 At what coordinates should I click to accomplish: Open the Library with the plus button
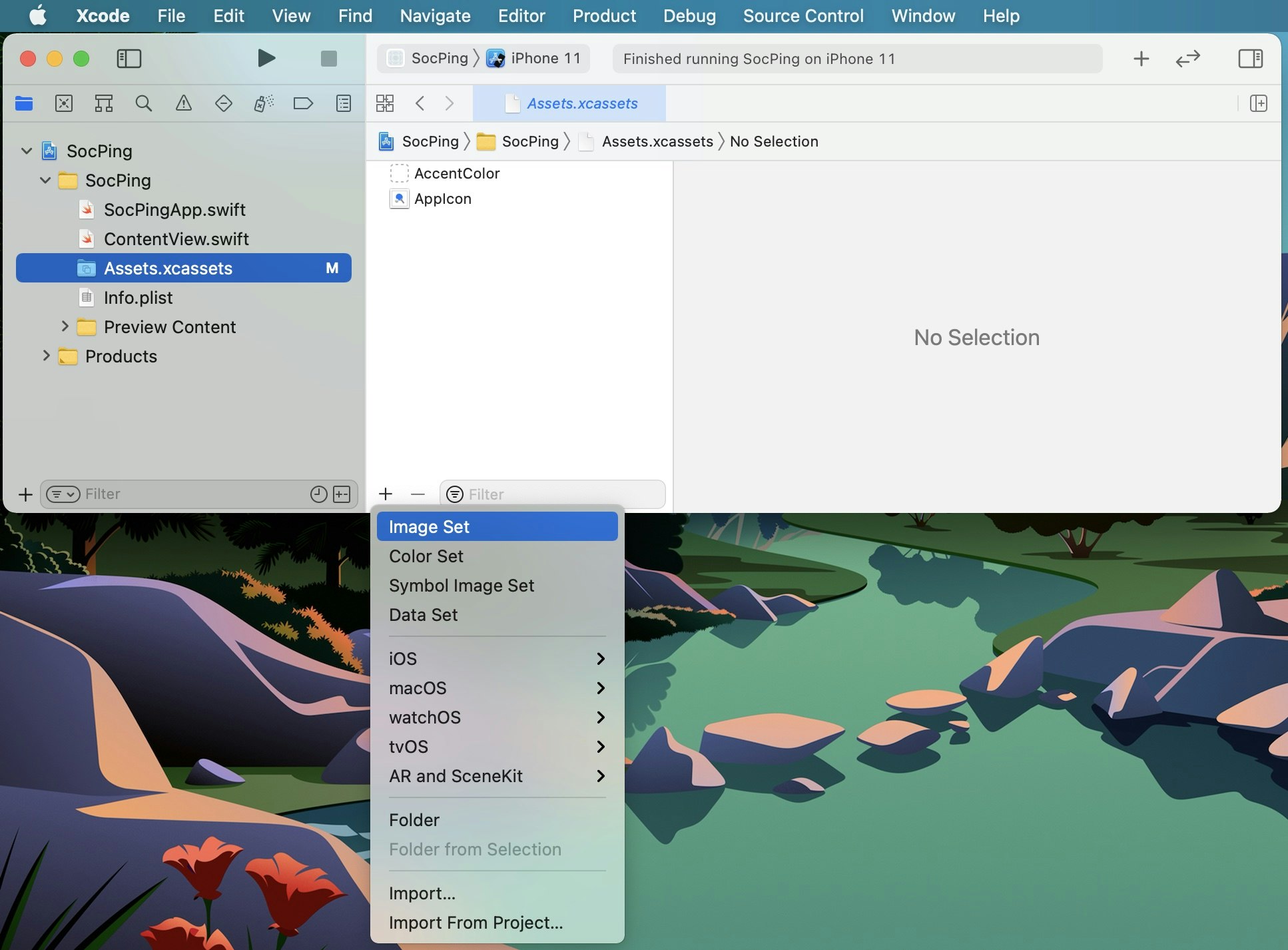point(1141,59)
